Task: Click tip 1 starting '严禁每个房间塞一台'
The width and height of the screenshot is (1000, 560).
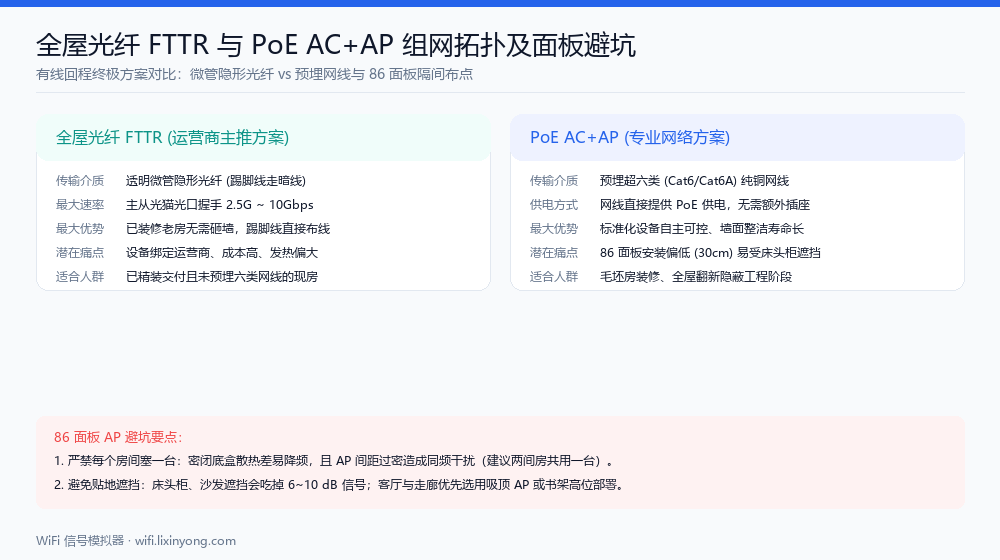Action: [x=335, y=461]
